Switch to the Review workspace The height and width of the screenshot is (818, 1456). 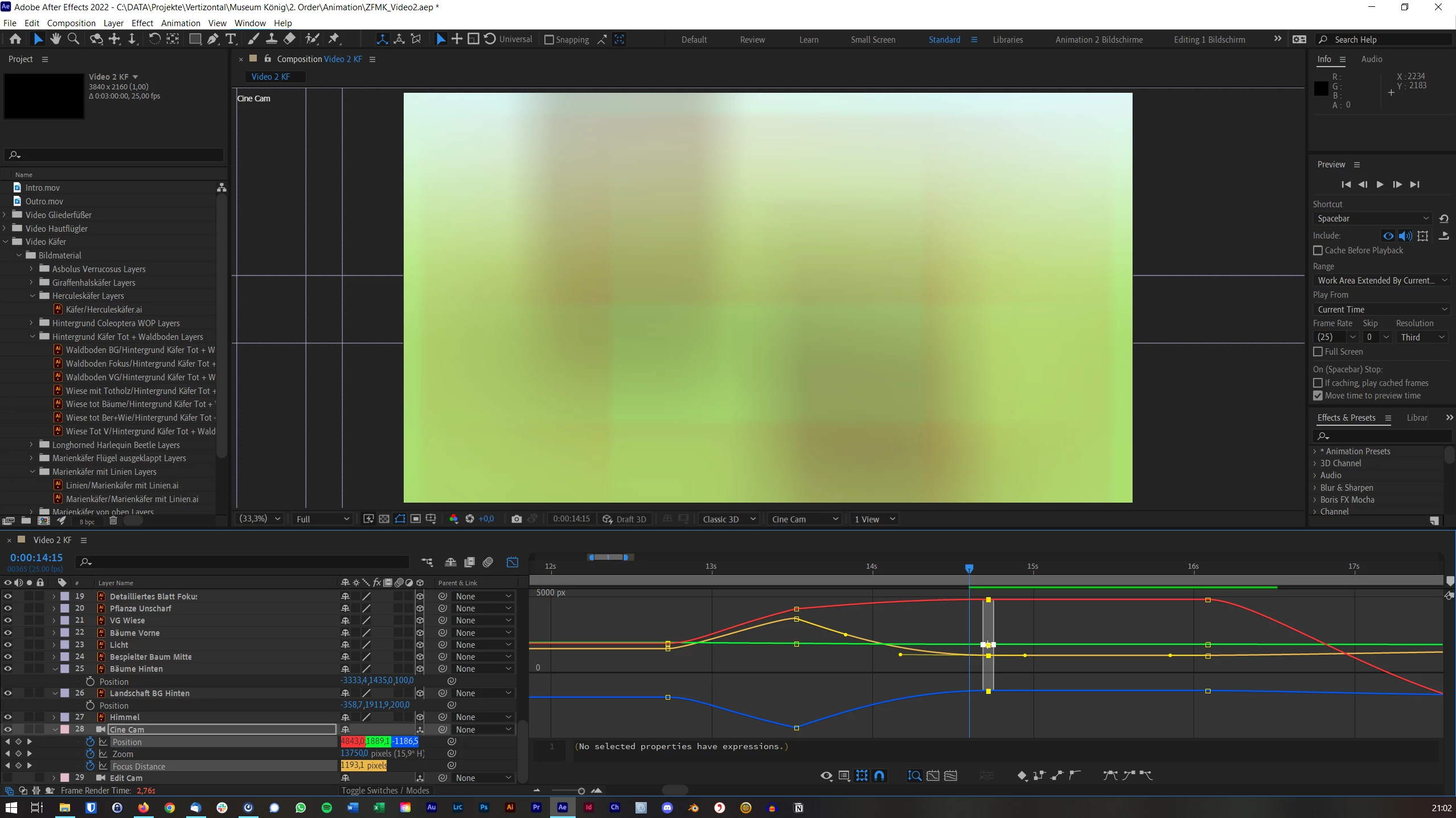tap(752, 40)
